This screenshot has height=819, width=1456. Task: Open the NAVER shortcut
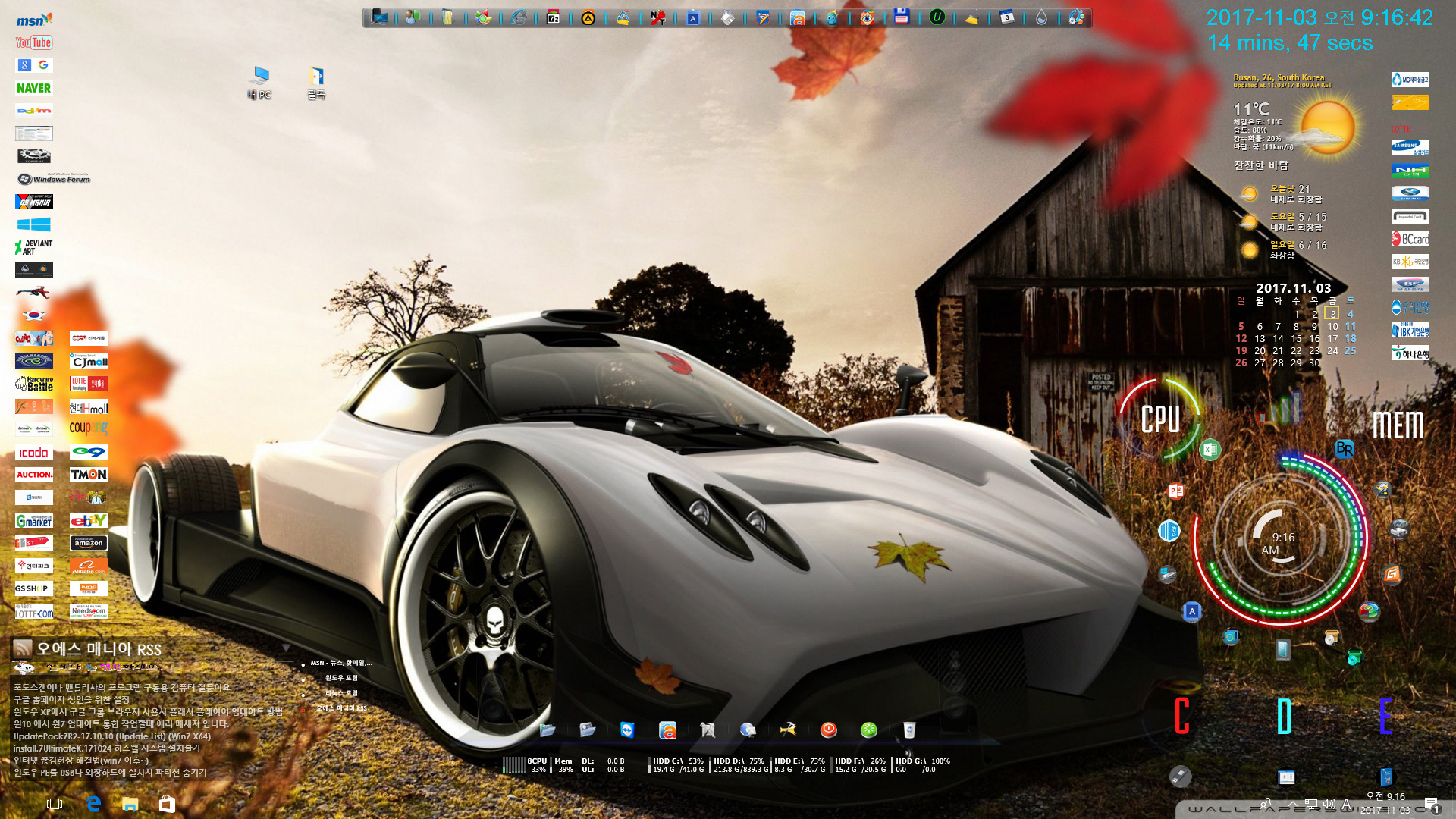34,88
